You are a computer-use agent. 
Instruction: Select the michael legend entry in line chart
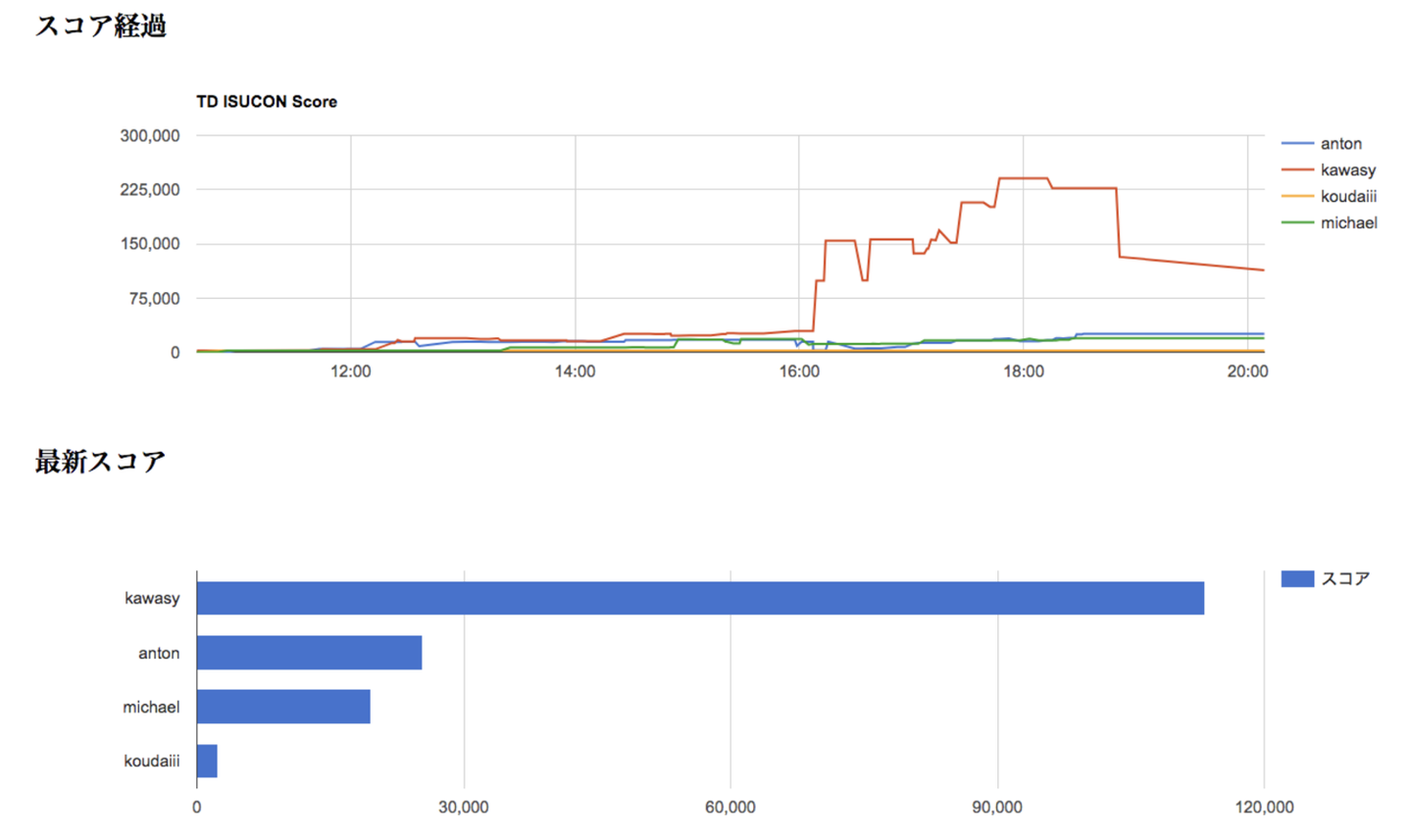point(1348,223)
